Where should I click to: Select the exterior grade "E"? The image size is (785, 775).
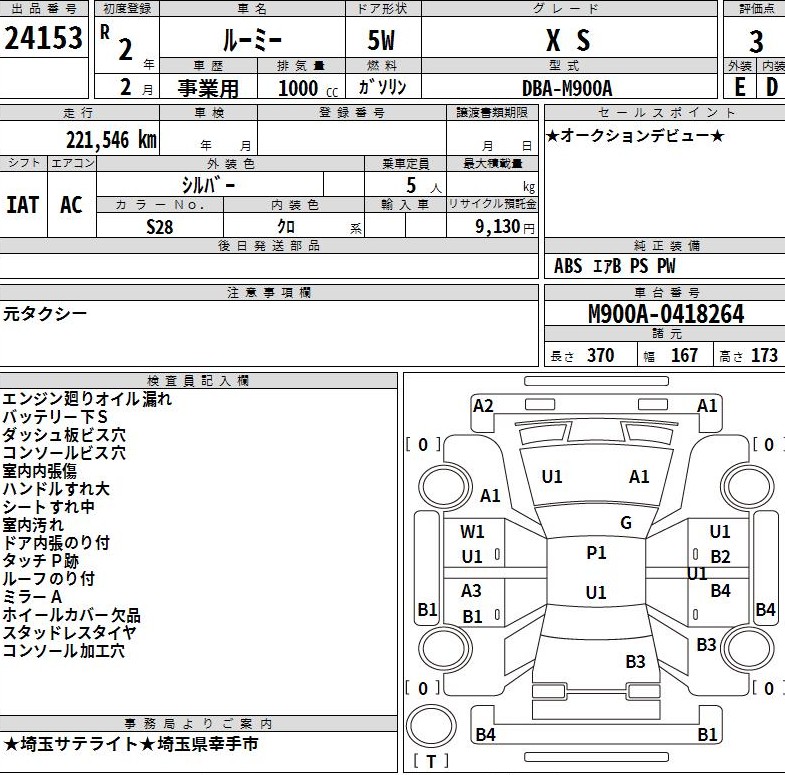[x=740, y=87]
